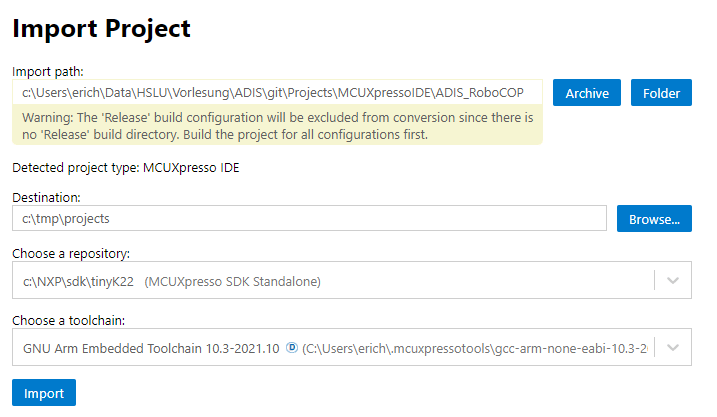Expand the toolchain dropdown chevron arrow
The height and width of the screenshot is (417, 717).
(x=672, y=347)
